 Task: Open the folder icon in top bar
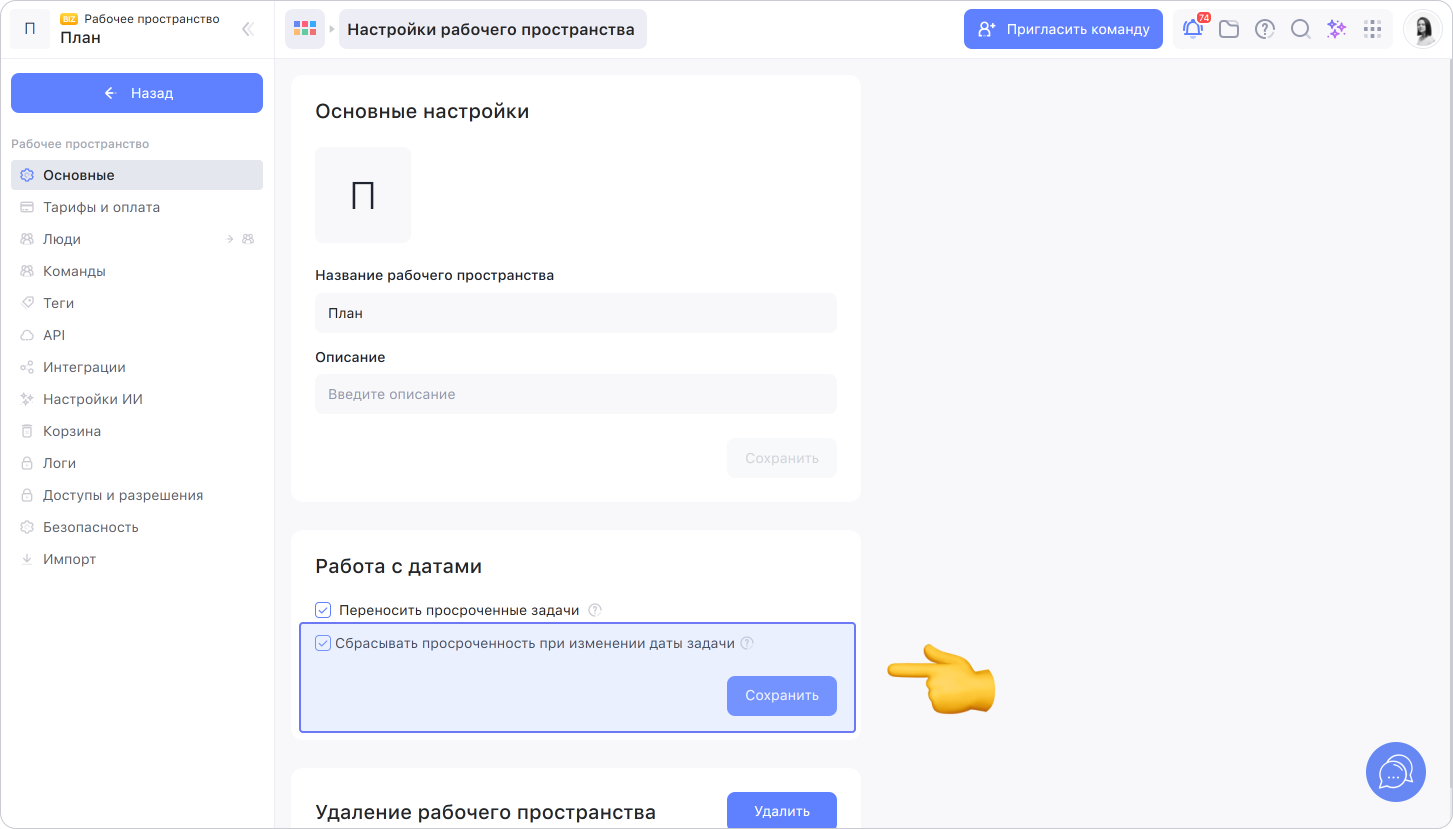[1229, 29]
